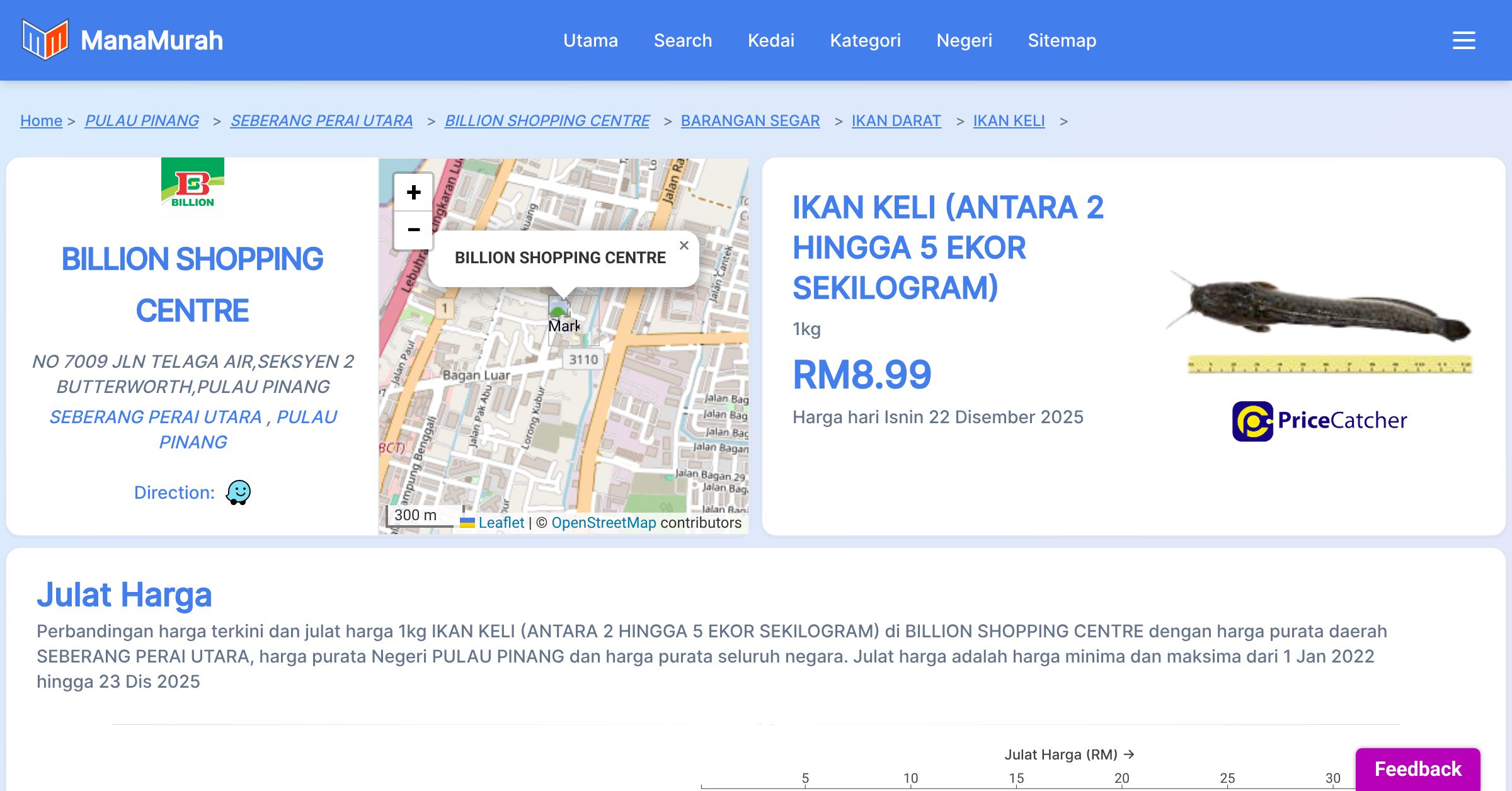Open the Negeri navigation item
The image size is (1512, 791).
click(x=964, y=40)
